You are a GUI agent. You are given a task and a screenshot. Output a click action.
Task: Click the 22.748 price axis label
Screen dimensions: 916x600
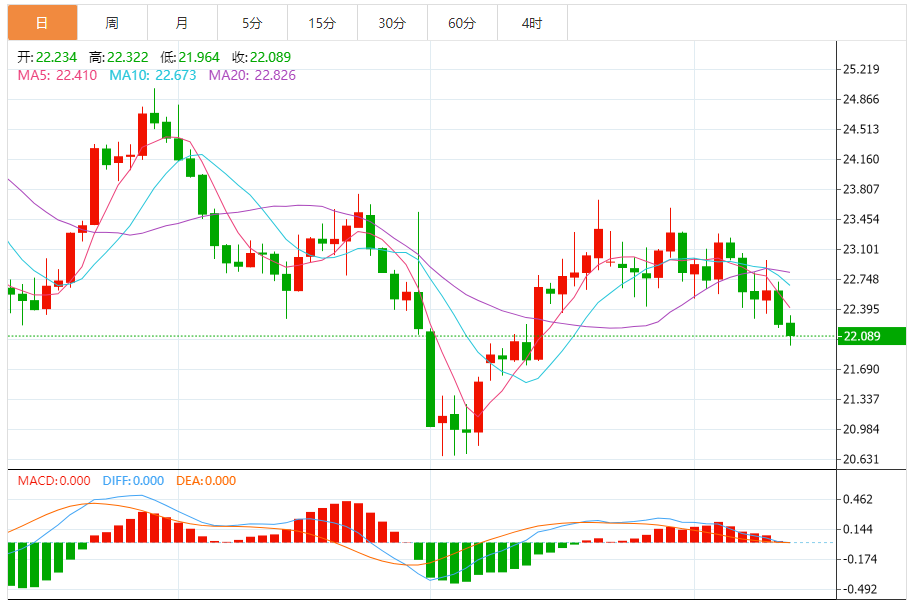pyautogui.click(x=861, y=279)
